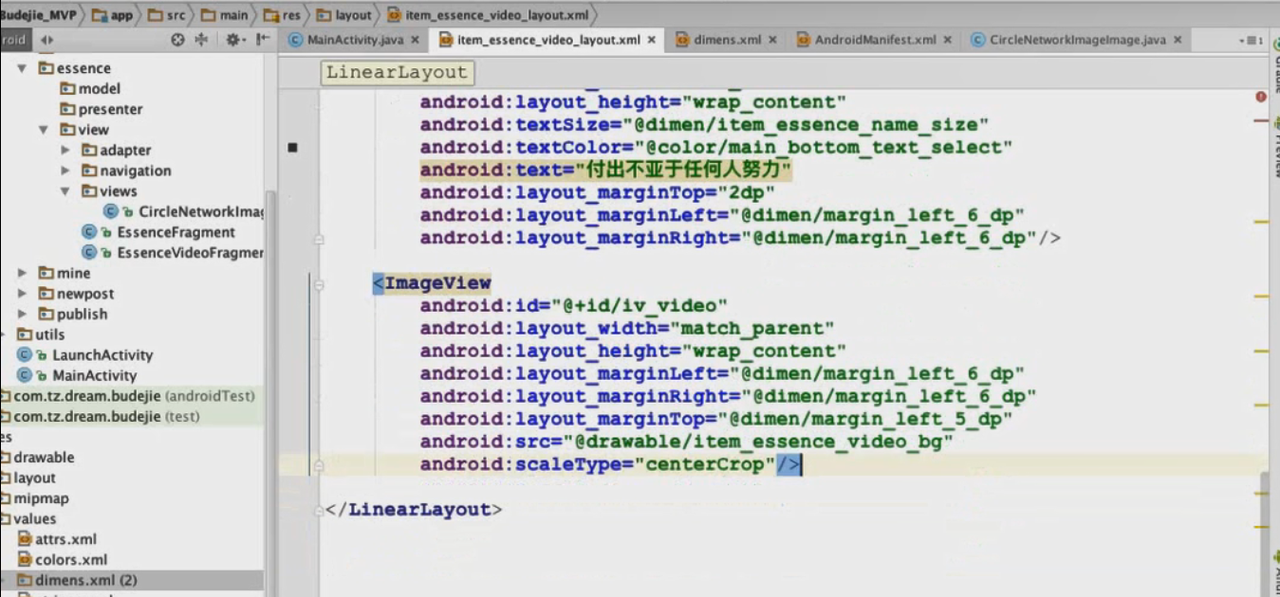The width and height of the screenshot is (1280, 597).
Task: Expand the mine package
Action: (22, 273)
